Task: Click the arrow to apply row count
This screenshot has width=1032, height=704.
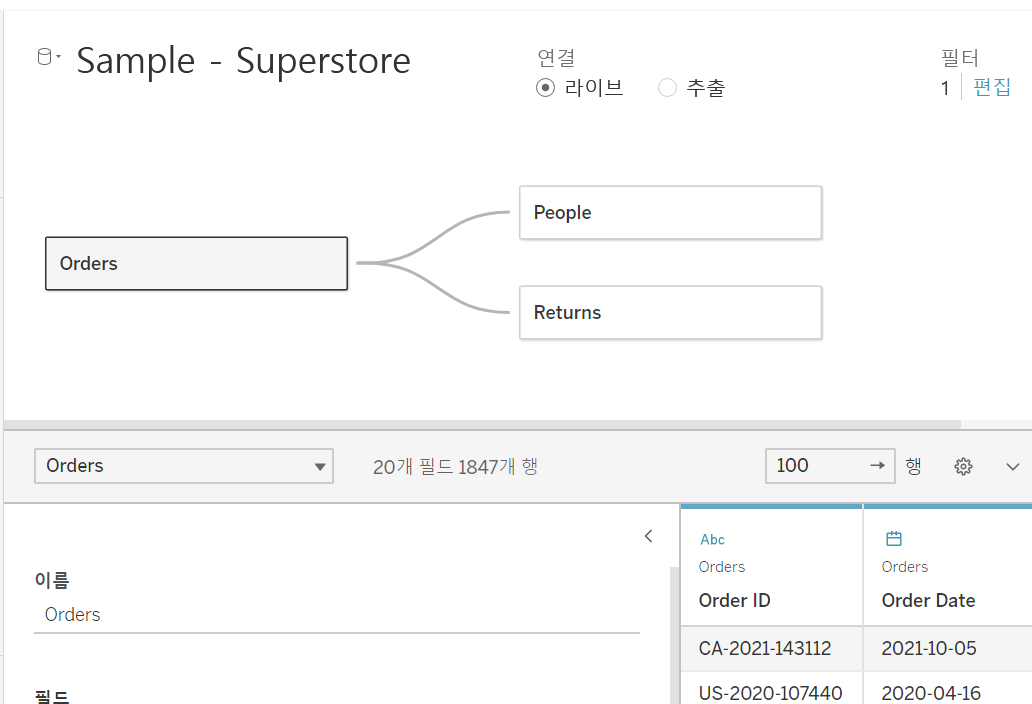Action: [877, 466]
